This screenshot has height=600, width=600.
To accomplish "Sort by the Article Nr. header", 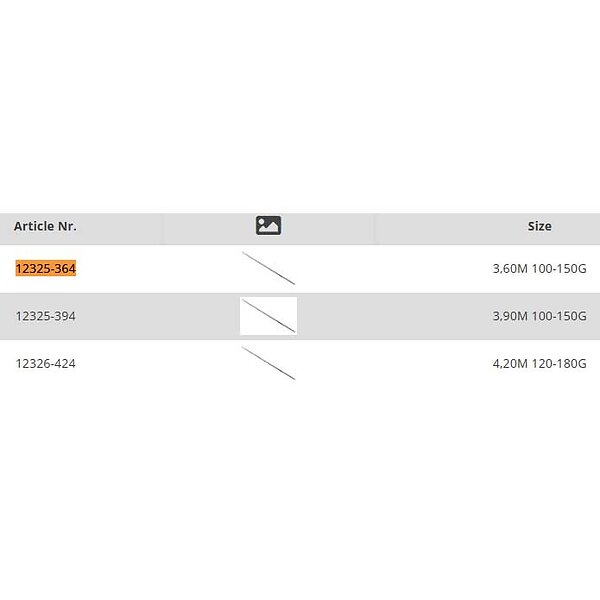I will [x=45, y=226].
